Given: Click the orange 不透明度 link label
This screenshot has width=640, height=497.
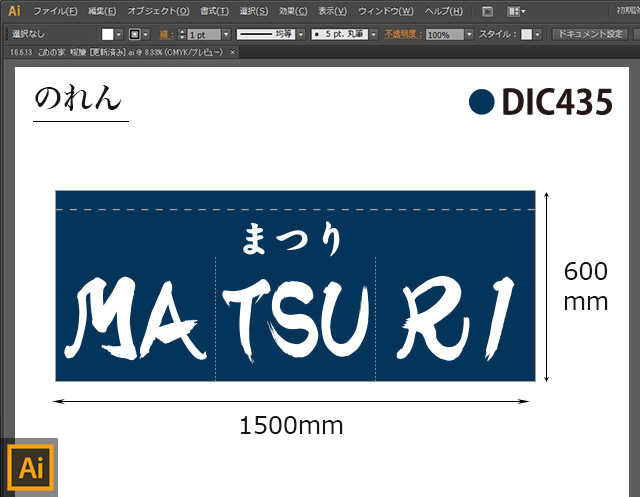Looking at the screenshot, I should 403,34.
